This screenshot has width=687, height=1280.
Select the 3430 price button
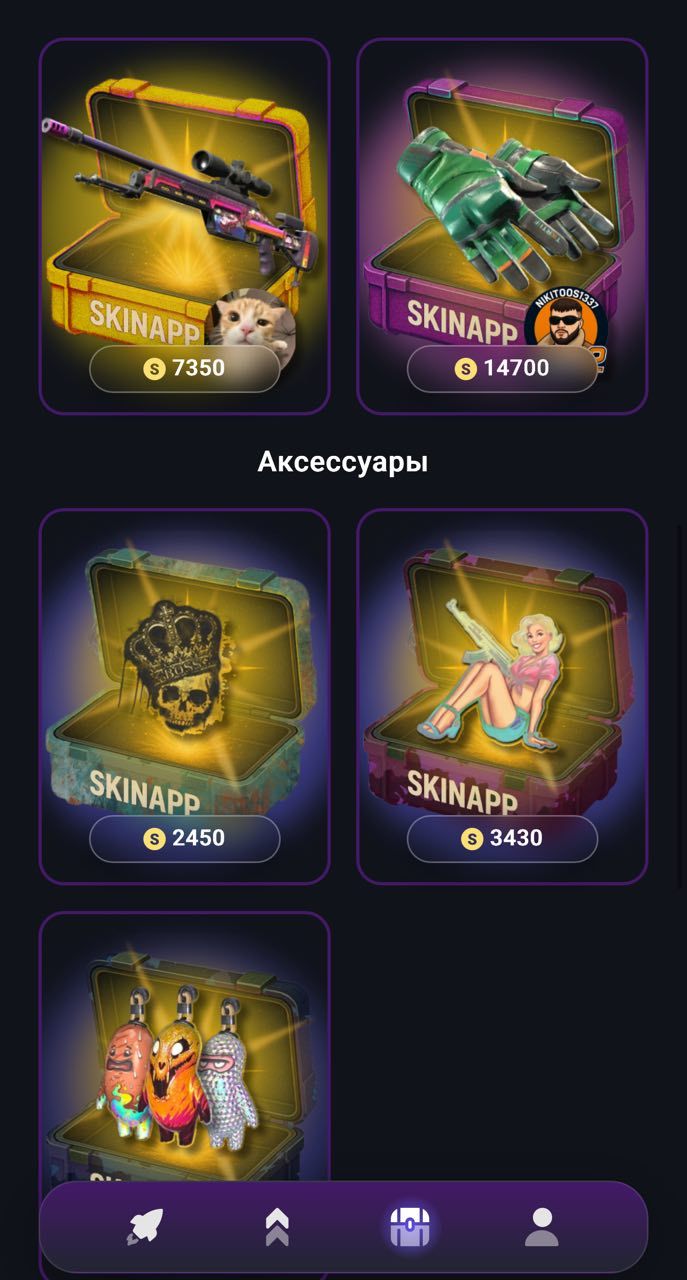pos(502,838)
